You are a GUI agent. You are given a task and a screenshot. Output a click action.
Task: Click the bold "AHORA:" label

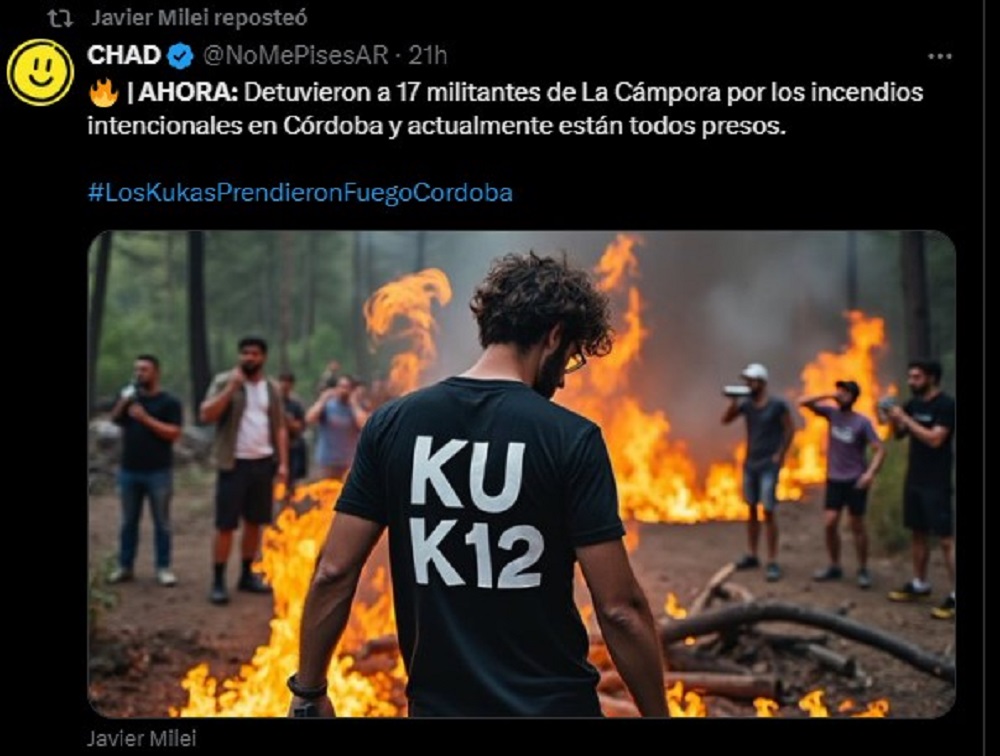188,93
